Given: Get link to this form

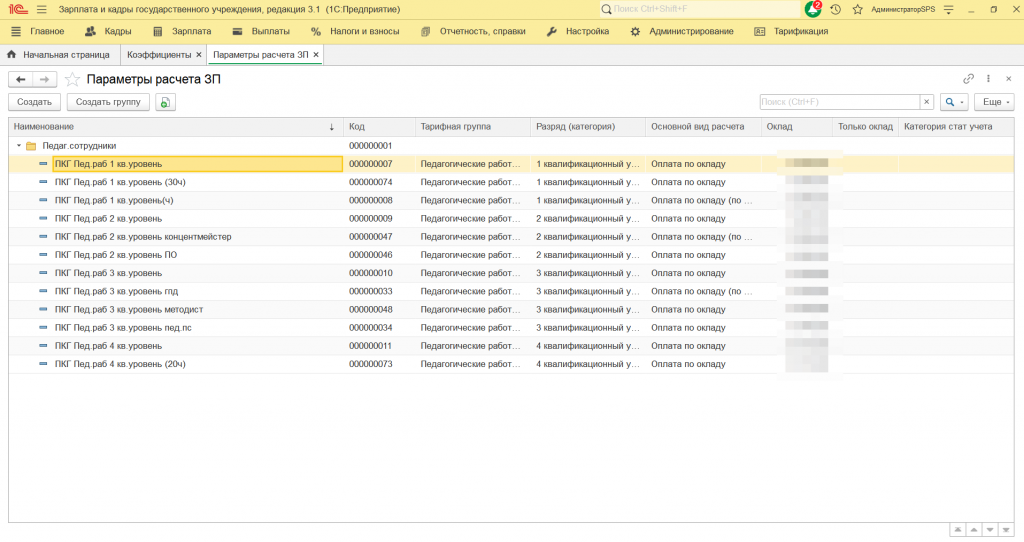Looking at the screenshot, I should 968,79.
